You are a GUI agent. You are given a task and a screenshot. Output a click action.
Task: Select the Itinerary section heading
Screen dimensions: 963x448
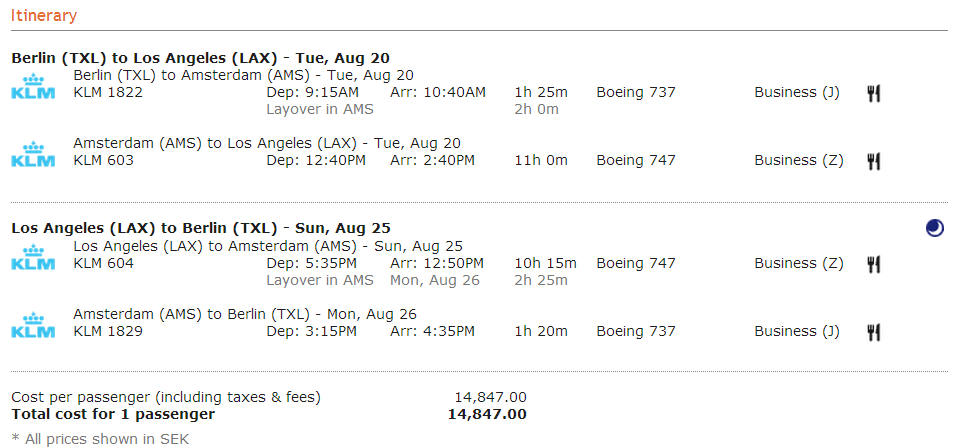pos(44,16)
